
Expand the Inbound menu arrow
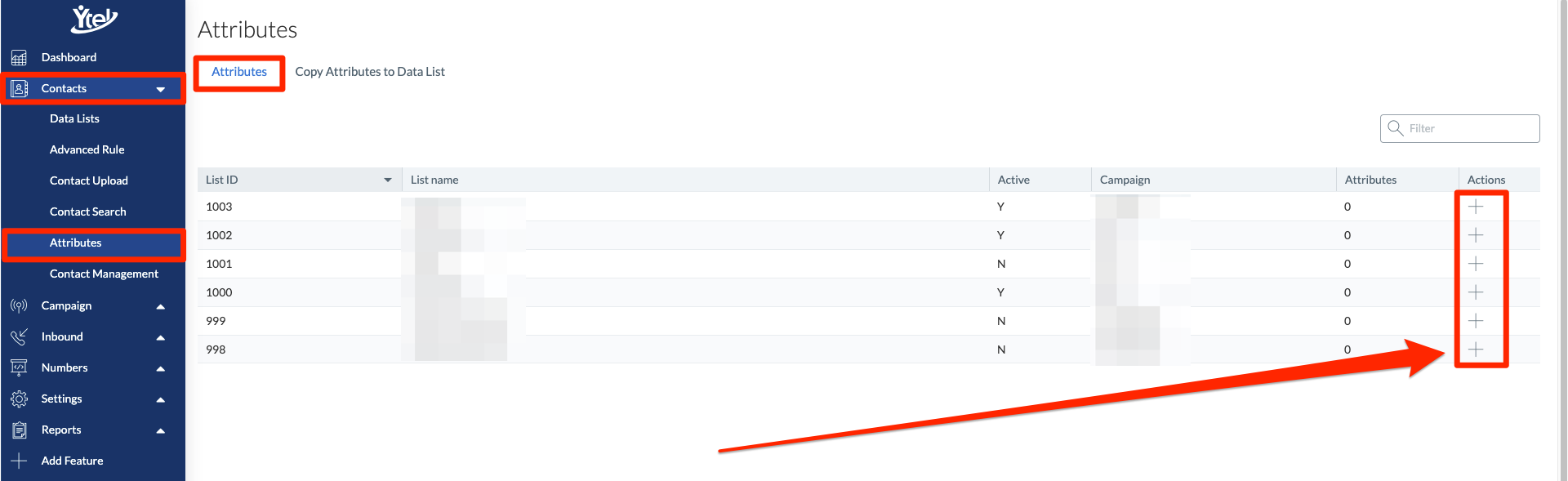161,337
